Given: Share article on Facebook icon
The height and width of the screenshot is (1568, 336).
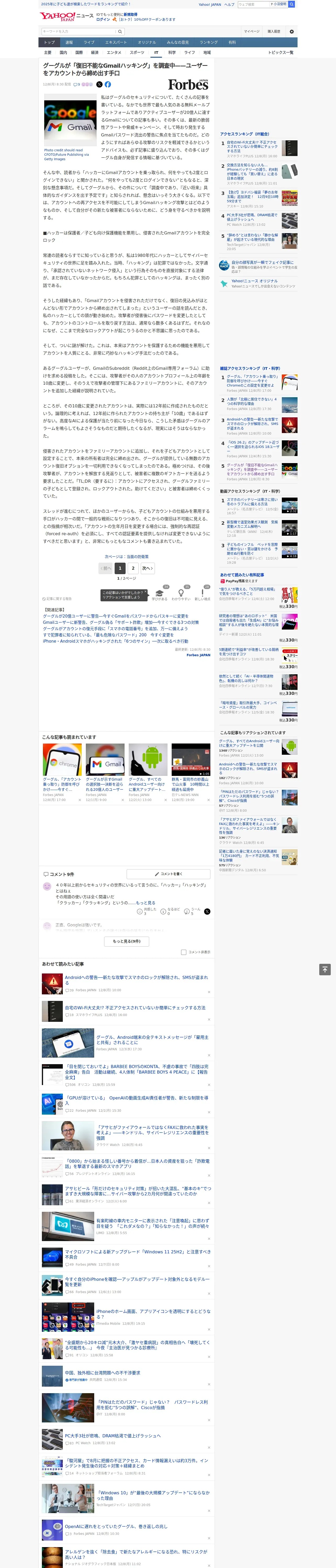Looking at the screenshot, I should point(108,85).
